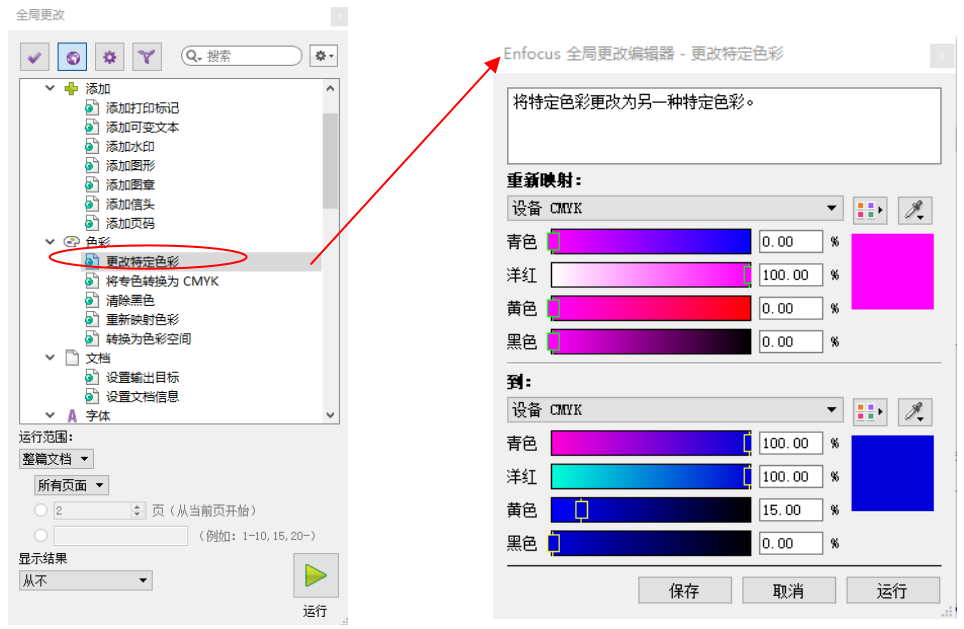
Task: Open the 设备 CMYK dropdown under 重新映射
Action: click(675, 209)
